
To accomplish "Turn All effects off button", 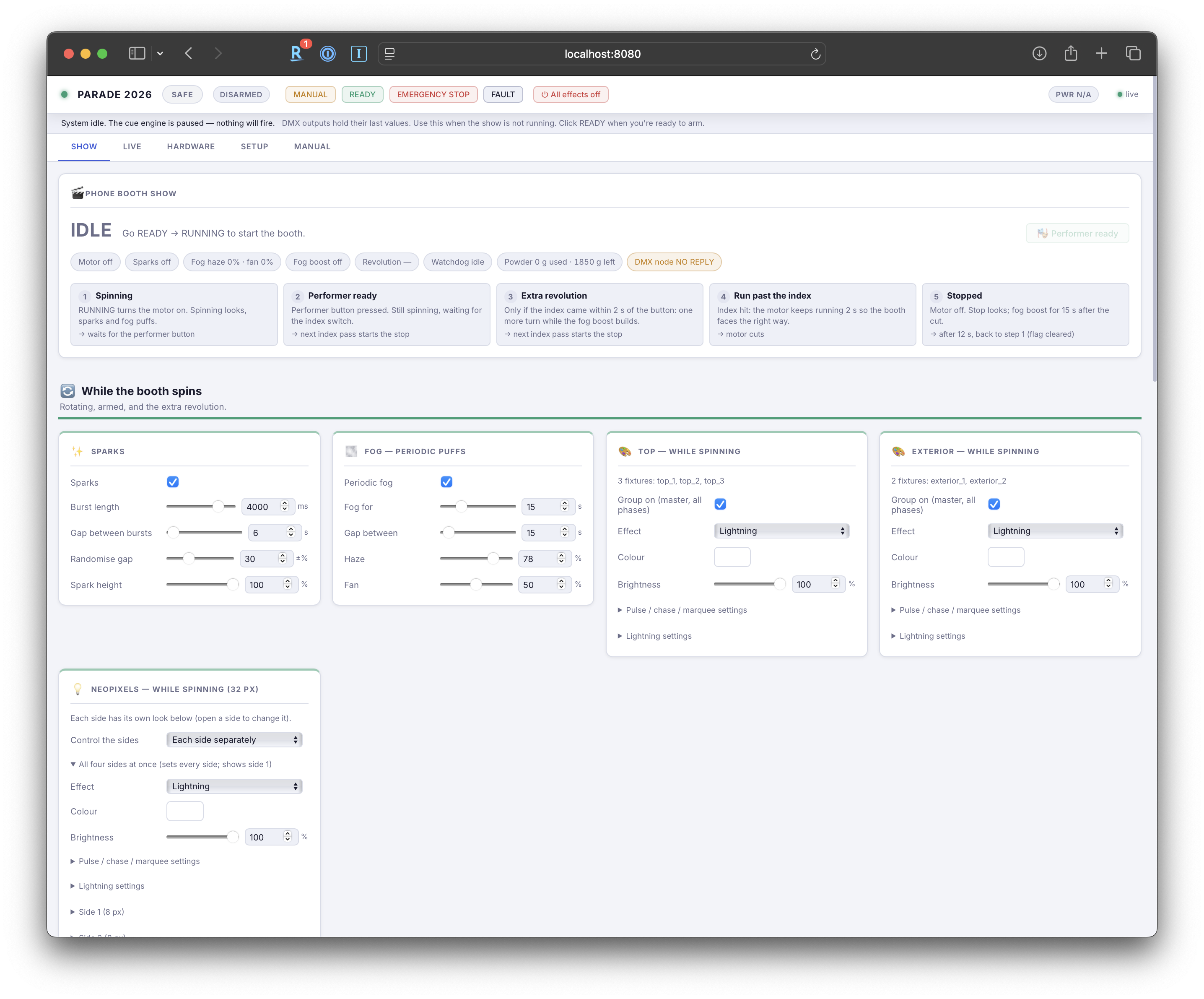I will point(571,95).
